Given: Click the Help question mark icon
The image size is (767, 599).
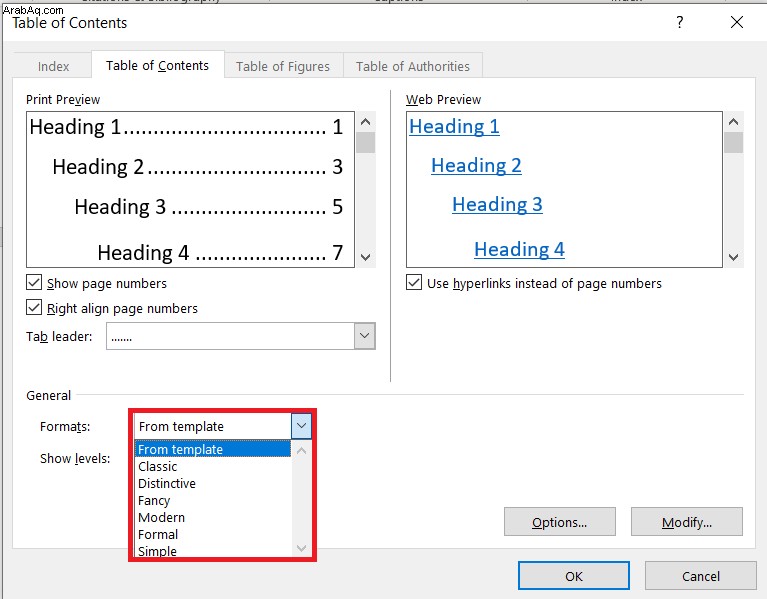Looking at the screenshot, I should pyautogui.click(x=679, y=22).
